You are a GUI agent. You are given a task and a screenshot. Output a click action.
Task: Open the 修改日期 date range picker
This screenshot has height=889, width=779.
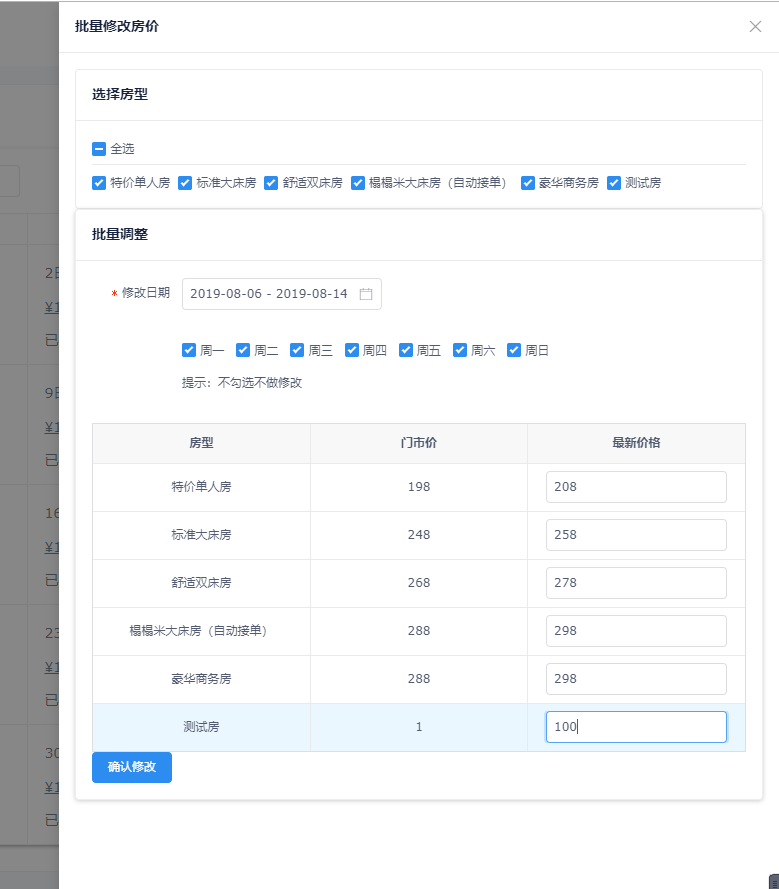[270, 294]
